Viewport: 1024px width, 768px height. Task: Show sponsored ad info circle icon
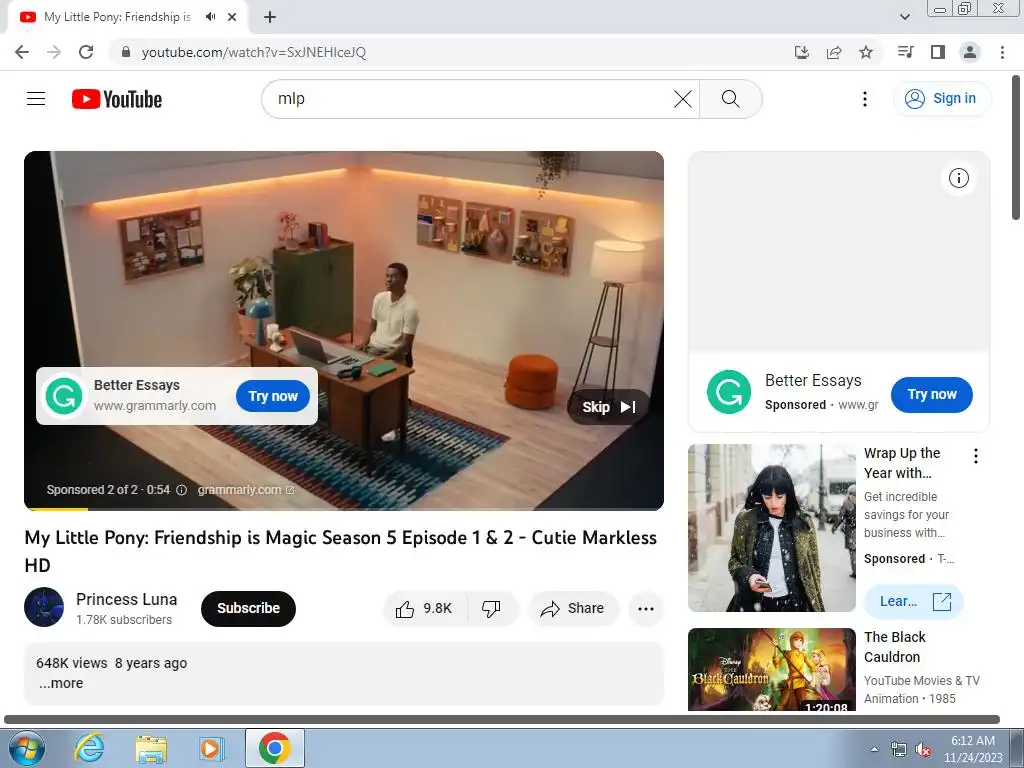182,490
